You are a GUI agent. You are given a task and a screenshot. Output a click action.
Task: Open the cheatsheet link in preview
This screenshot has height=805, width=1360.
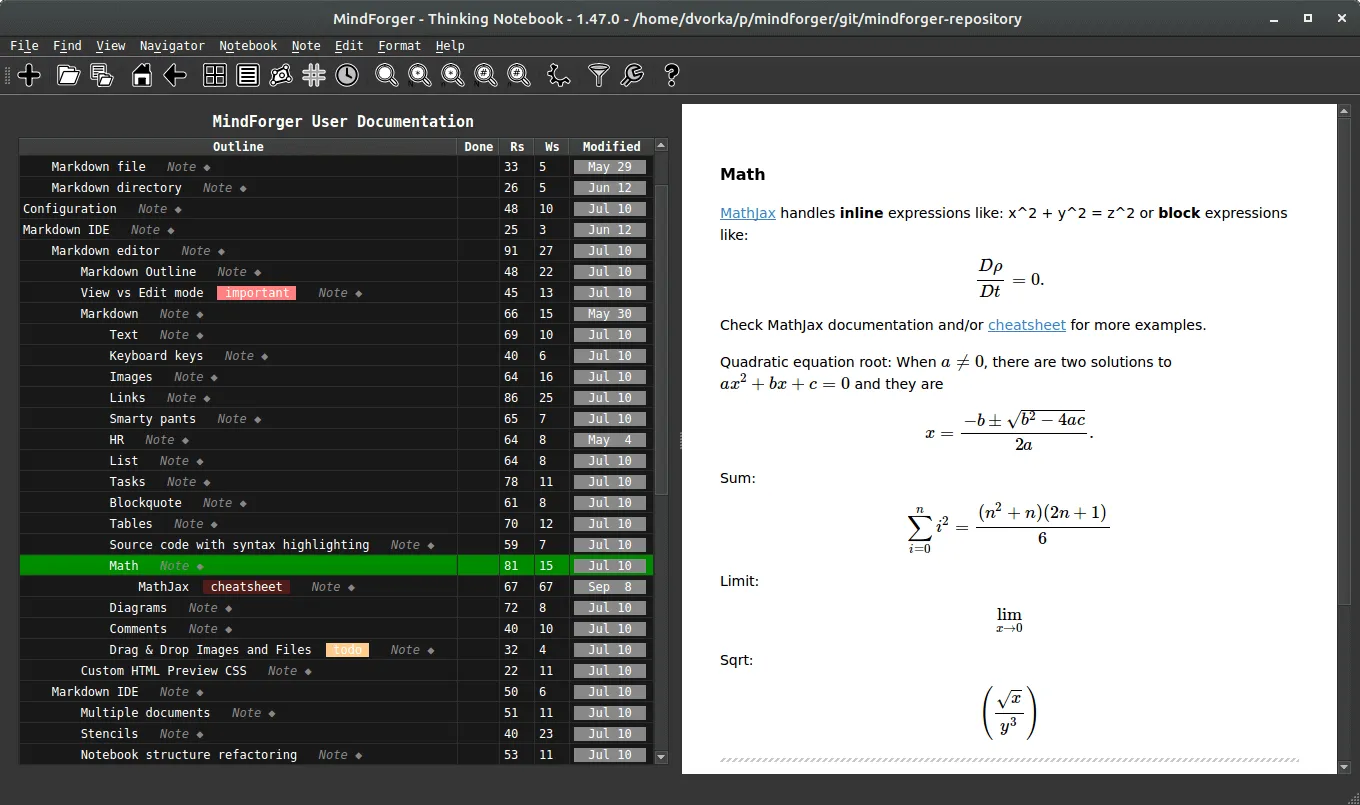point(1027,325)
